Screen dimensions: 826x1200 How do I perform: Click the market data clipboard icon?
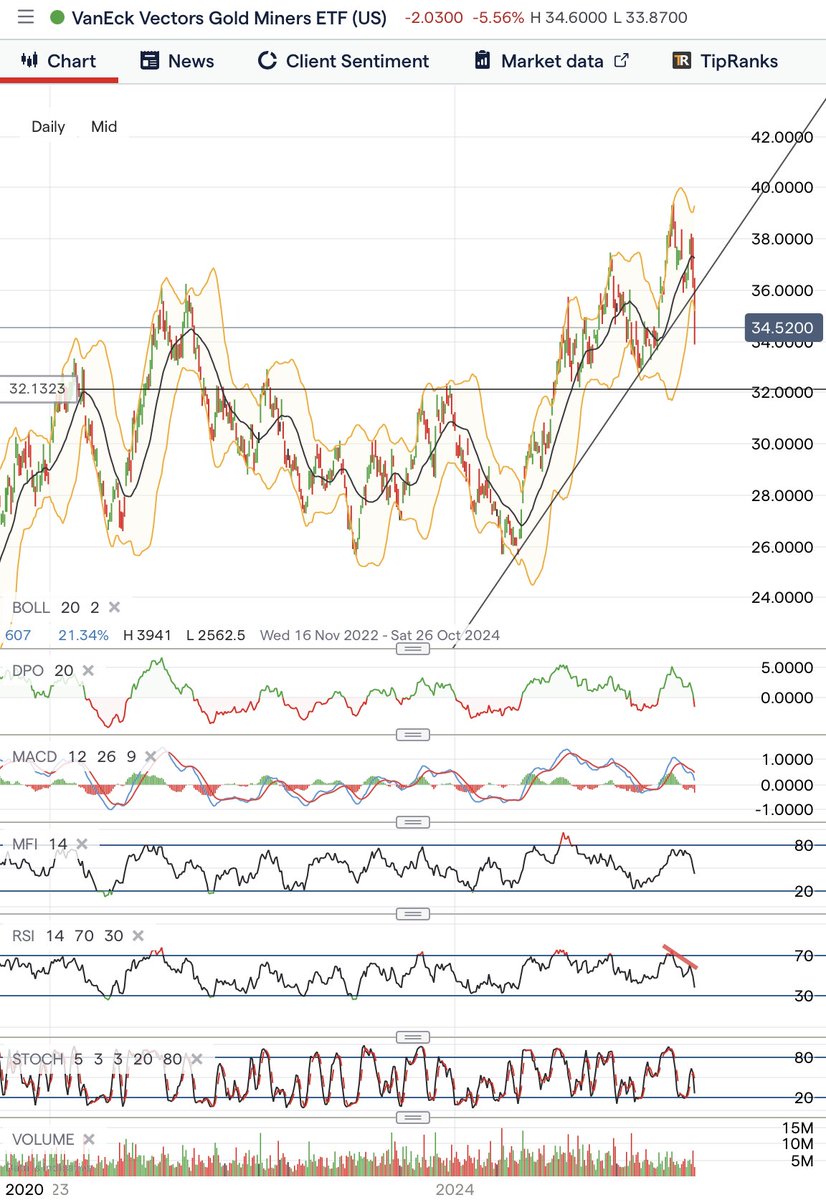(482, 61)
